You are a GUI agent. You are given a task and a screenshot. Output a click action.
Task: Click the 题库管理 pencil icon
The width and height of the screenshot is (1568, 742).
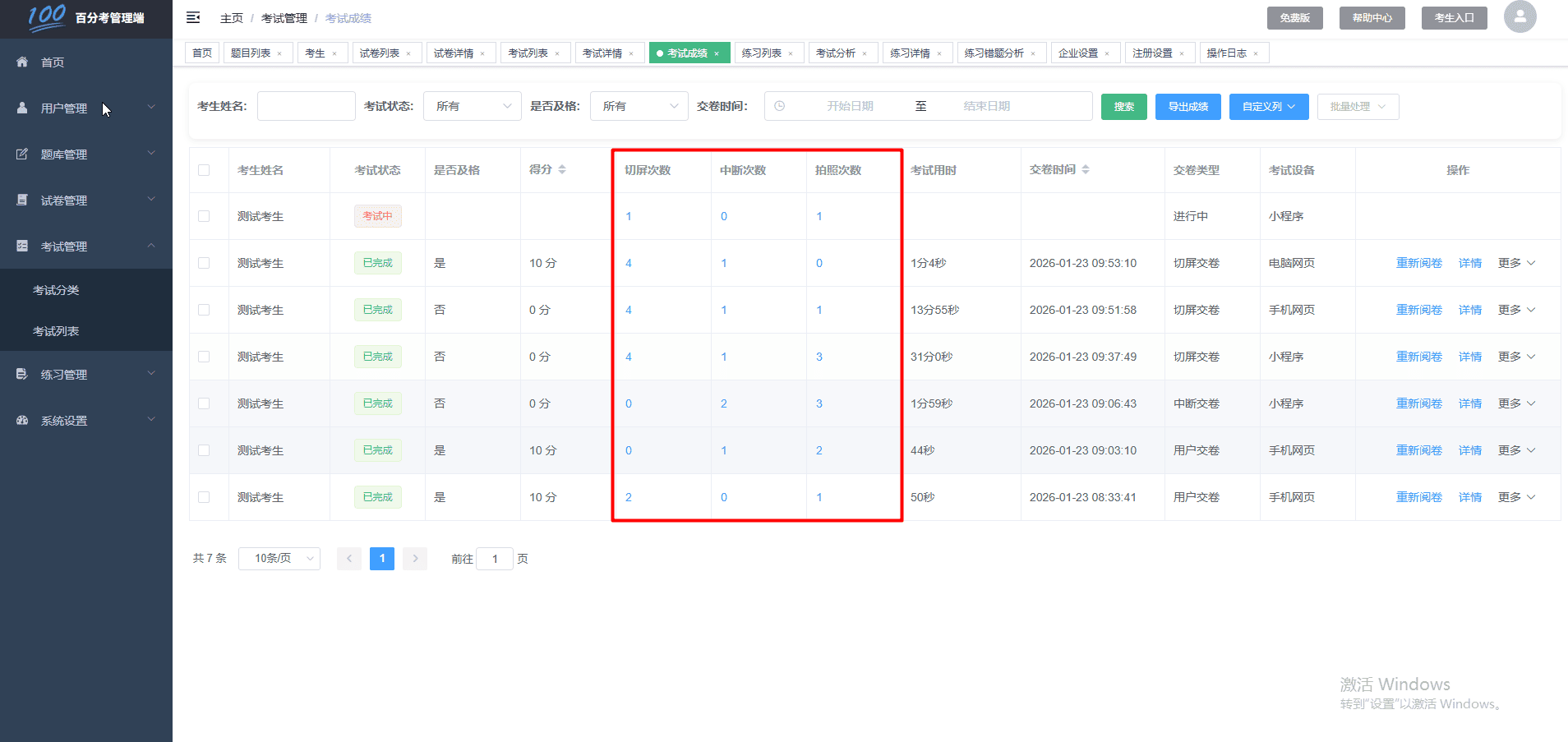click(22, 154)
